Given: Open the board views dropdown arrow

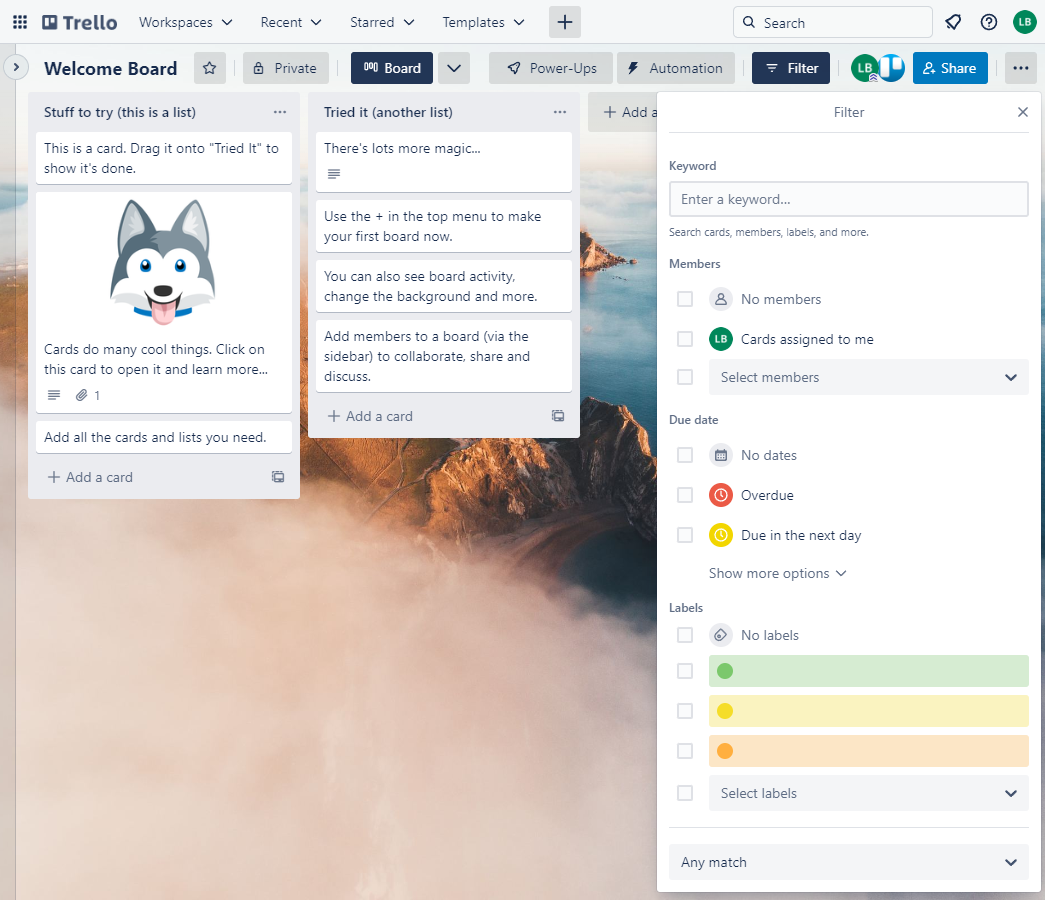Looking at the screenshot, I should click(x=454, y=68).
